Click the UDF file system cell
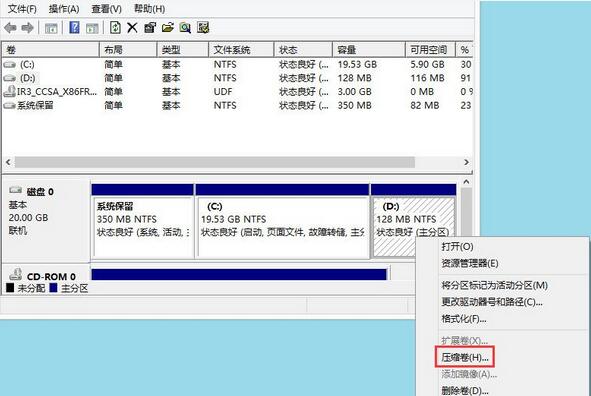 [x=223, y=92]
